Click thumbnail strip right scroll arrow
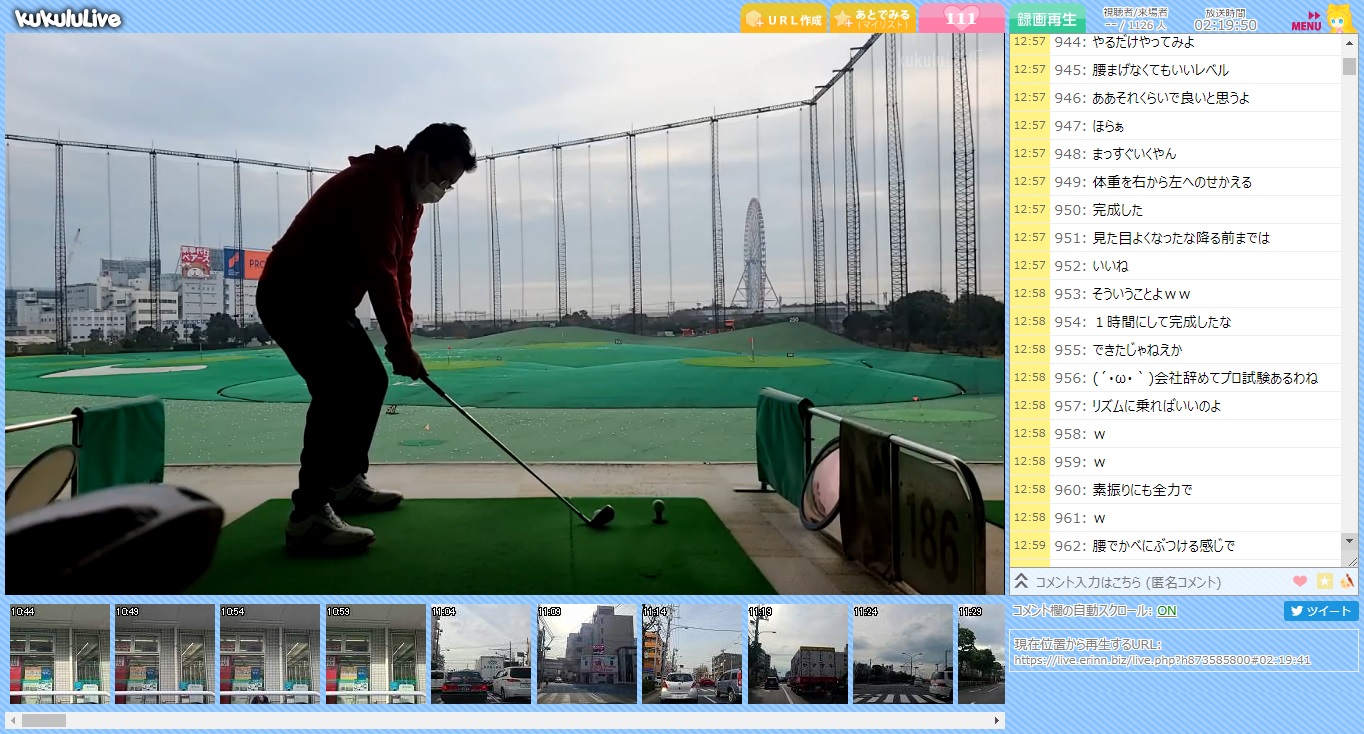 click(x=997, y=720)
